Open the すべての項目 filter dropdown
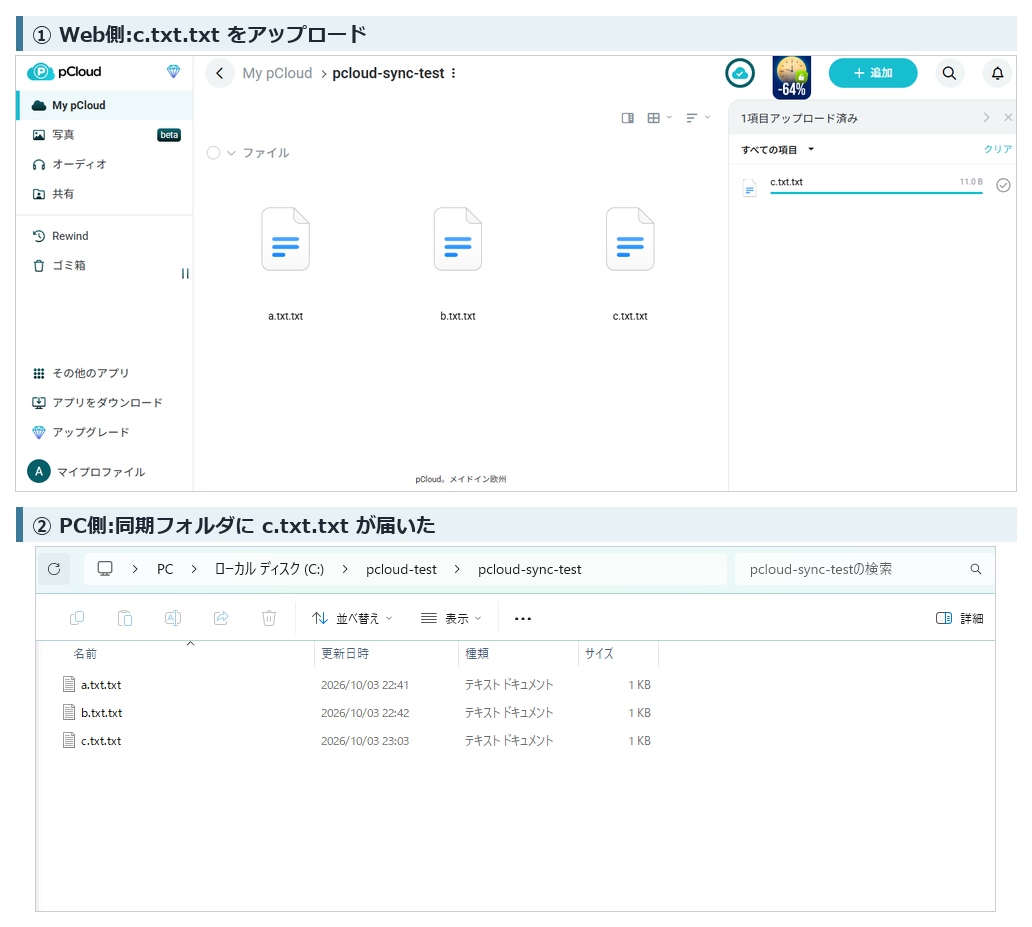Screen dimensions: 1032x927 [778, 149]
